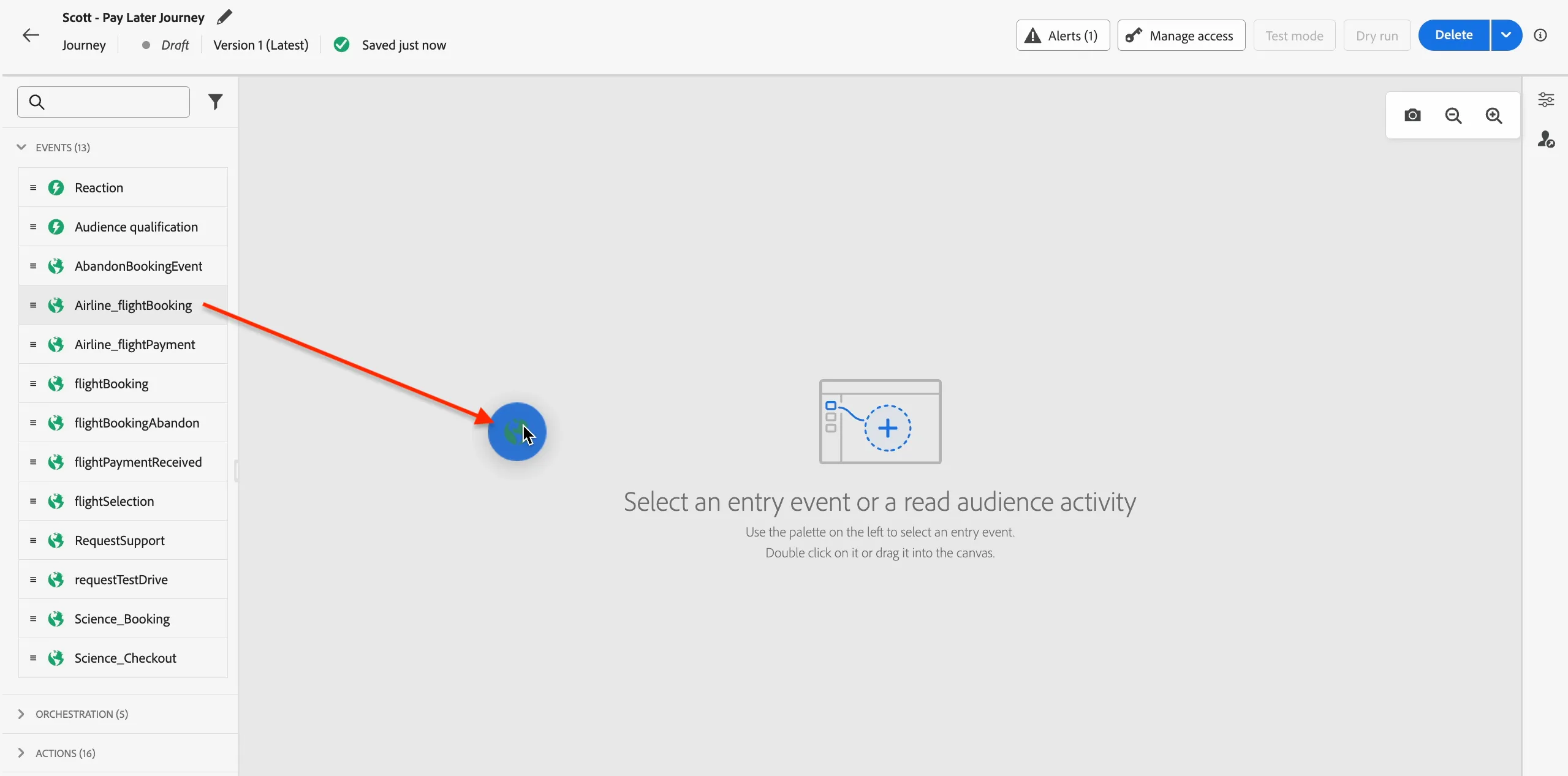Click Manage access button
Screen dimensions: 1568x776
(x=1181, y=36)
